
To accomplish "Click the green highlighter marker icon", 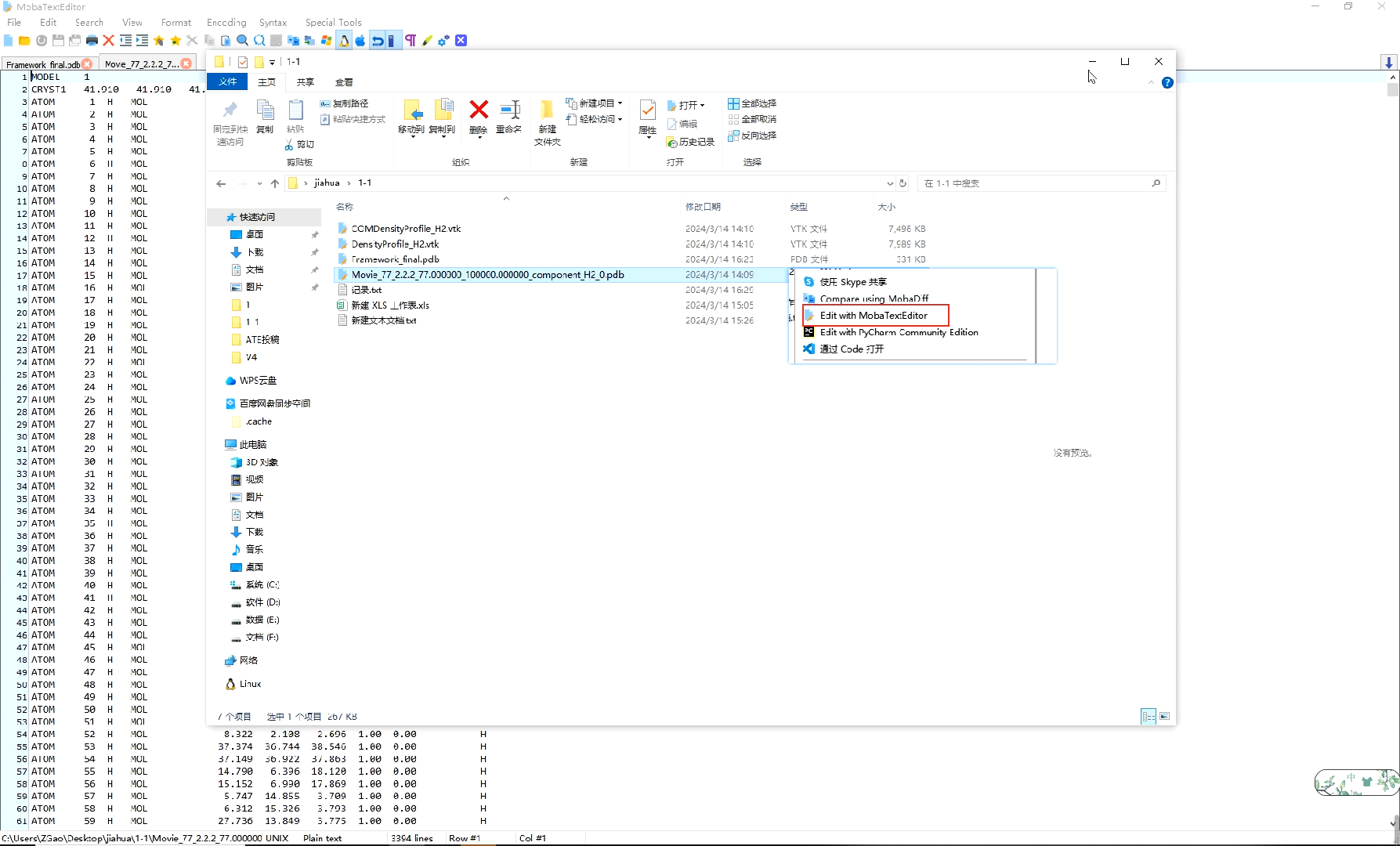I will [427, 41].
